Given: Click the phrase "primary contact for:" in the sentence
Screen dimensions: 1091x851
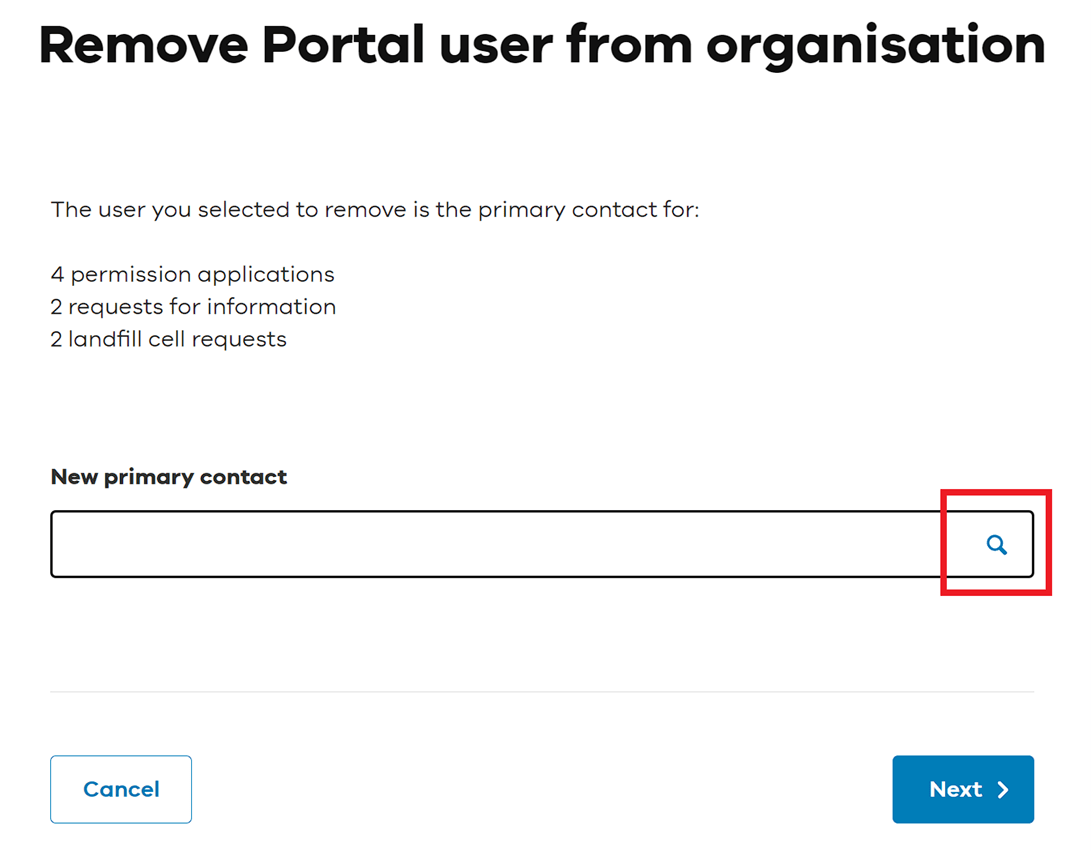Looking at the screenshot, I should point(589,210).
